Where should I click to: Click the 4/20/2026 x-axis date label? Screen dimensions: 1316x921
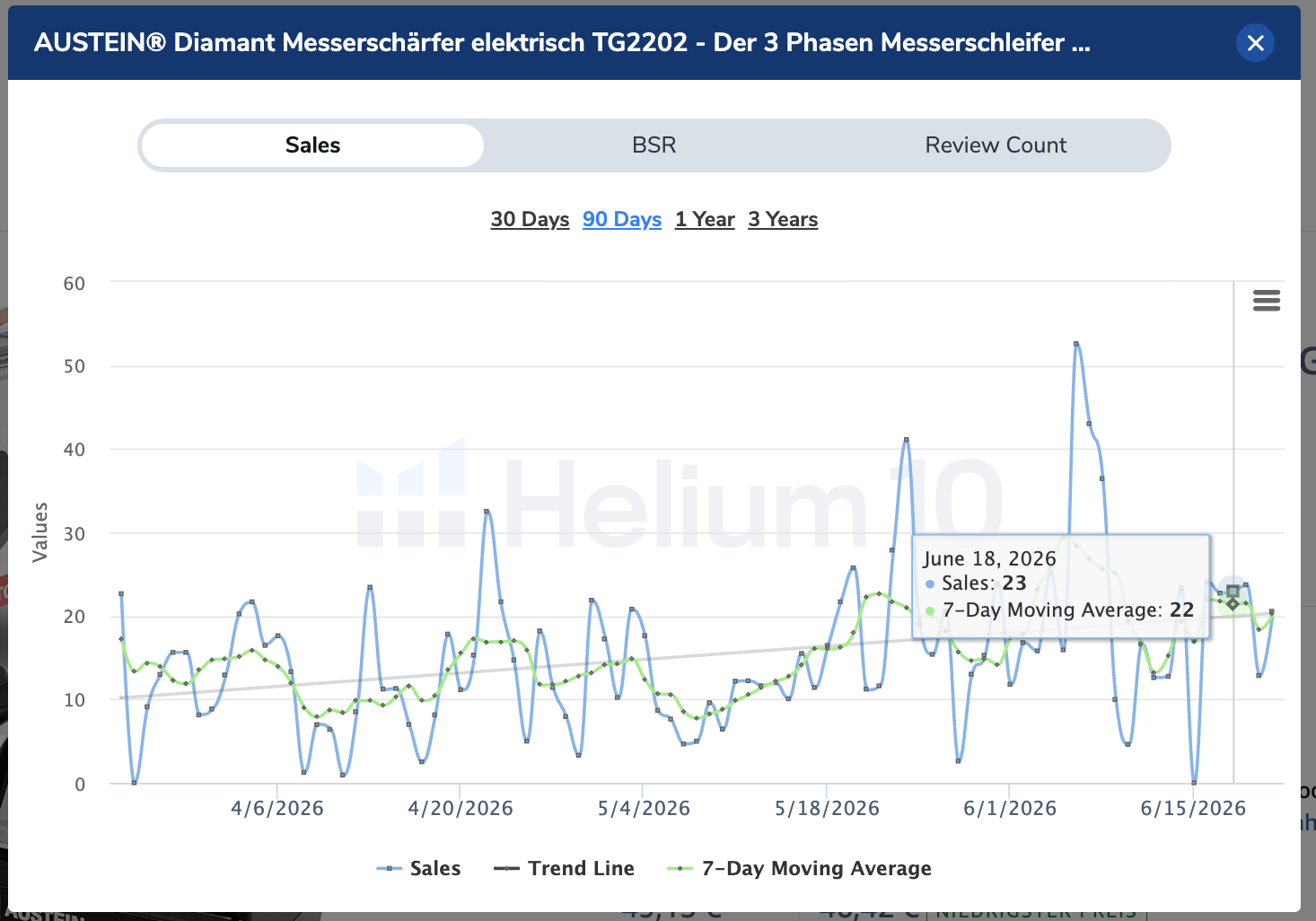pos(461,808)
